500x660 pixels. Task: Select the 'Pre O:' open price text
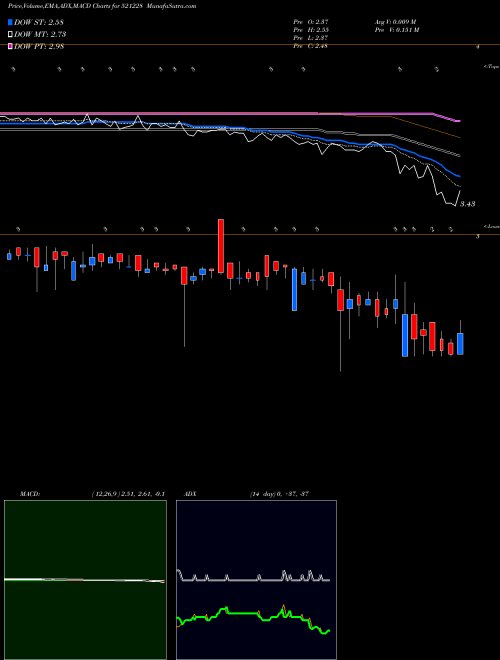pos(311,21)
